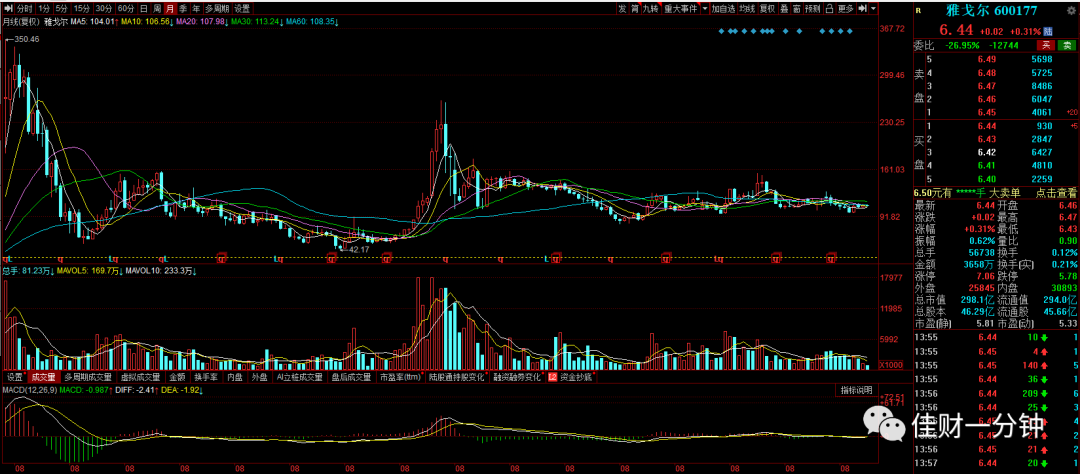
Task: Expand the 更多 options menu
Action: (846, 9)
